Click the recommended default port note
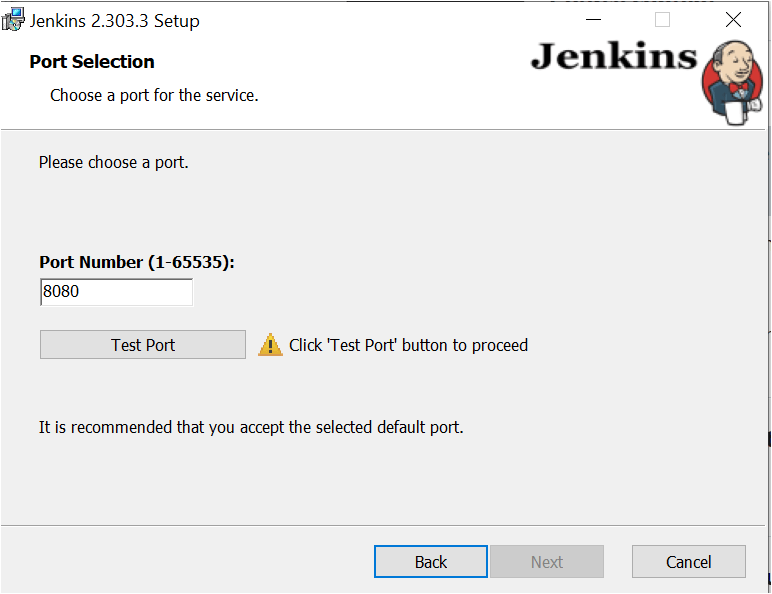Viewport: 772px width, 594px height. (251, 428)
